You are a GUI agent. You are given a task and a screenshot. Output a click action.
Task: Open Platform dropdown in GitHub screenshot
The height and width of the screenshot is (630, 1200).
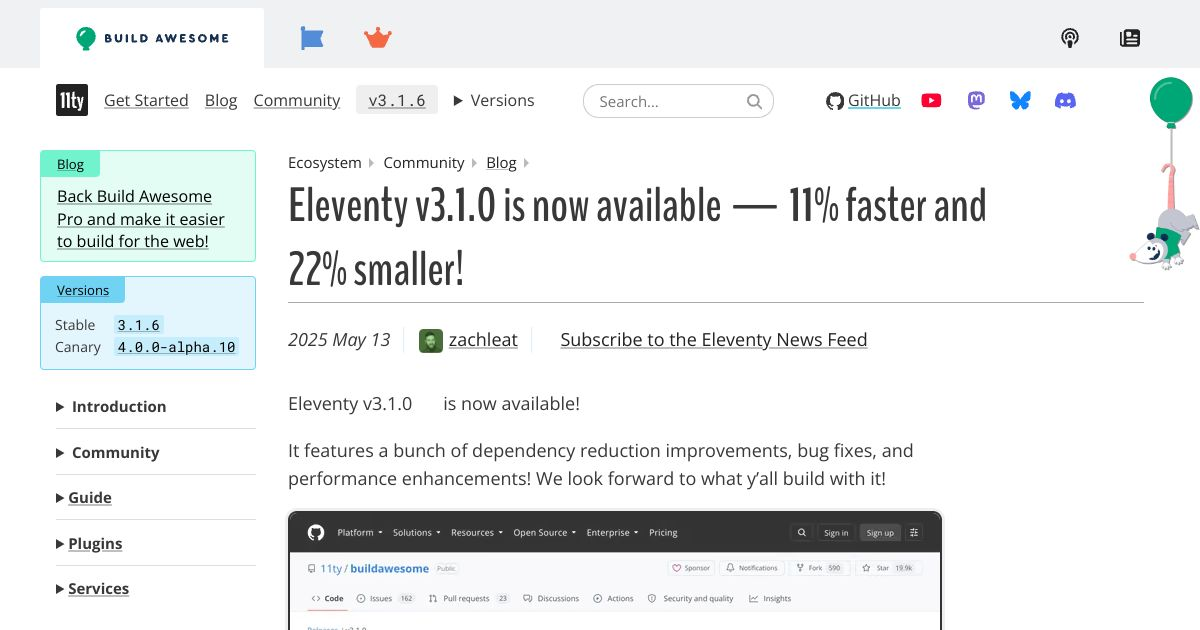click(359, 533)
